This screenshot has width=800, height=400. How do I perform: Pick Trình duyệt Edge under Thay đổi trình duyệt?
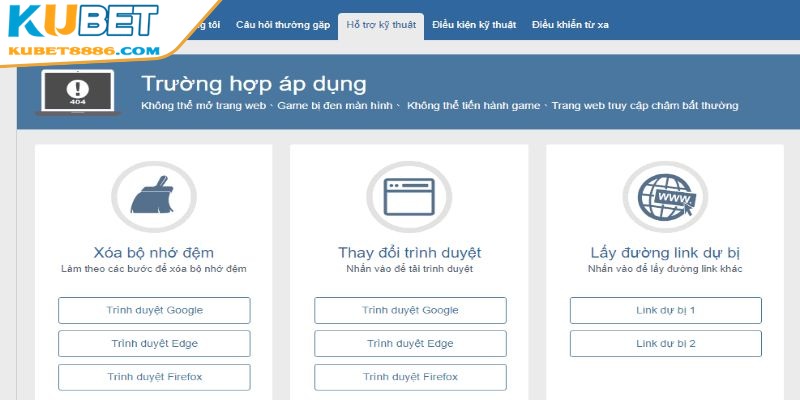pos(410,344)
